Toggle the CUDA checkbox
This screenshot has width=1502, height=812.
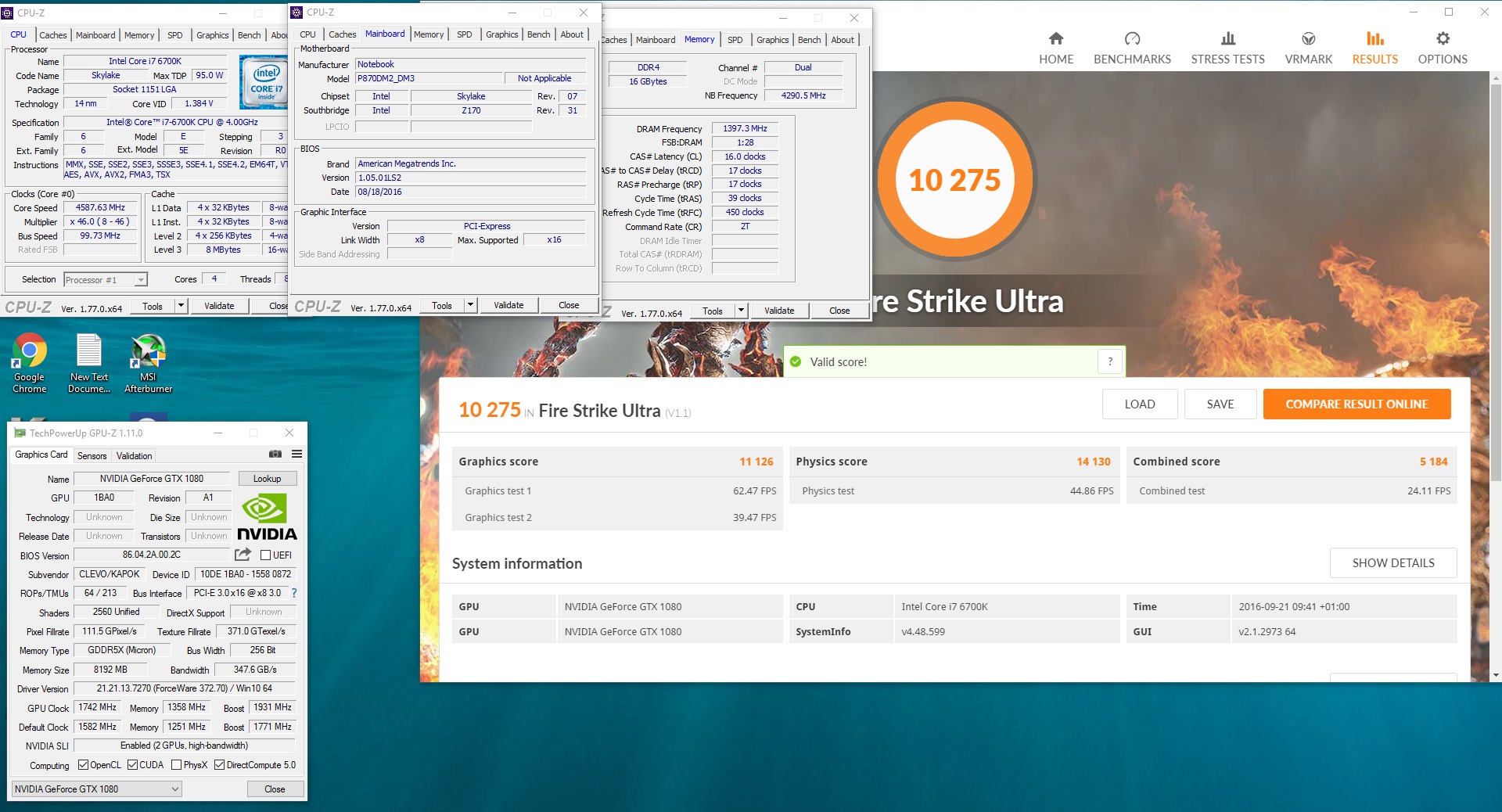point(132,765)
